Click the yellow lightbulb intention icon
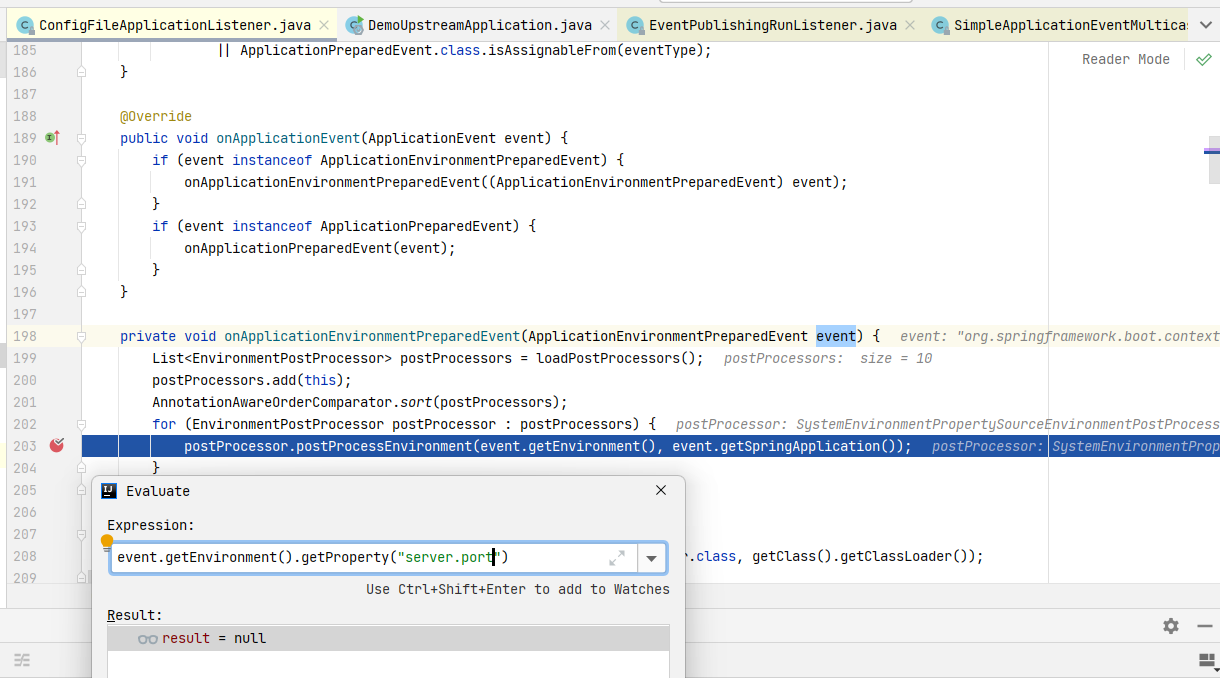The height and width of the screenshot is (678, 1220). [107, 542]
